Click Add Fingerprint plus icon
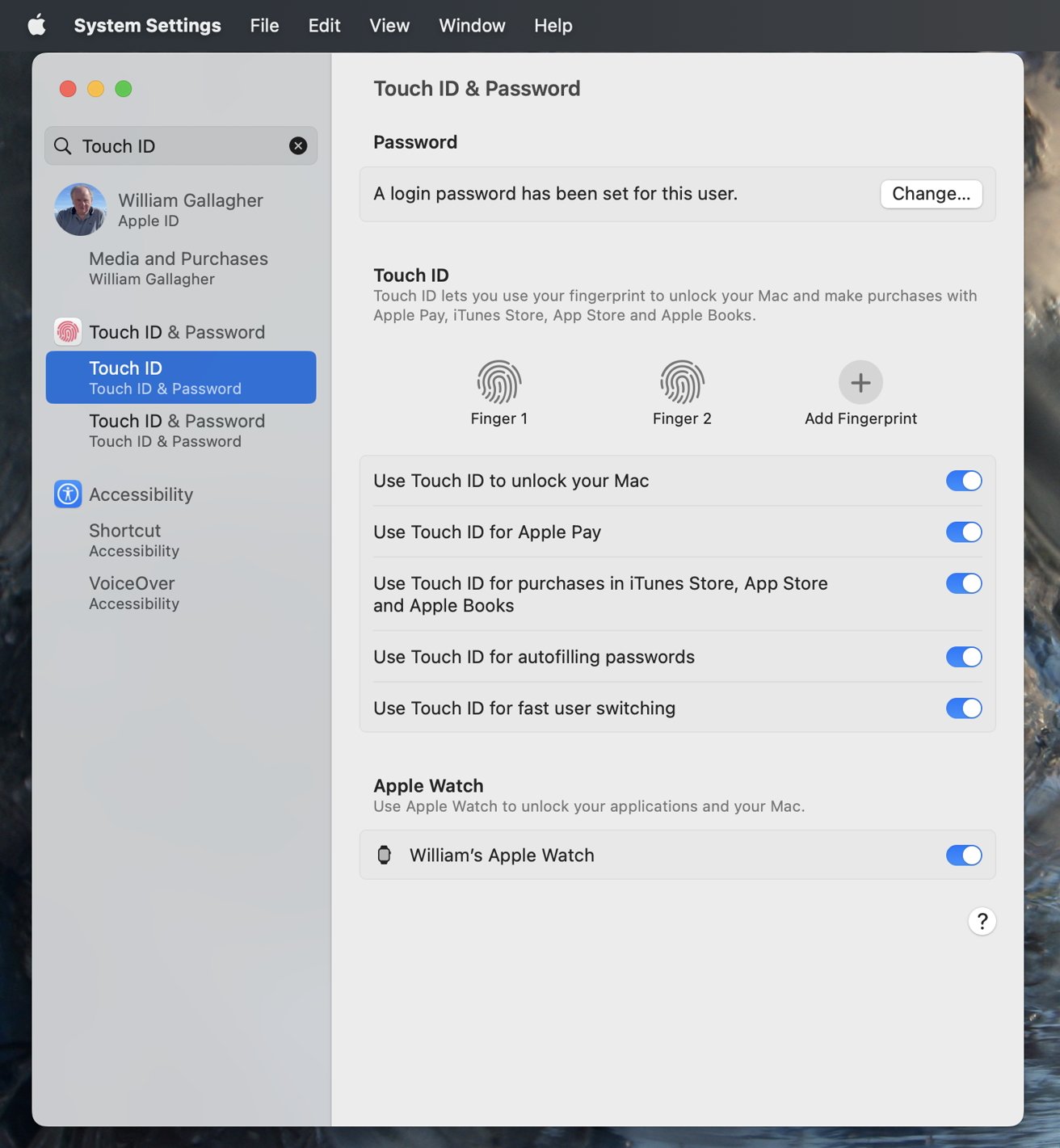1060x1148 pixels. [x=860, y=382]
